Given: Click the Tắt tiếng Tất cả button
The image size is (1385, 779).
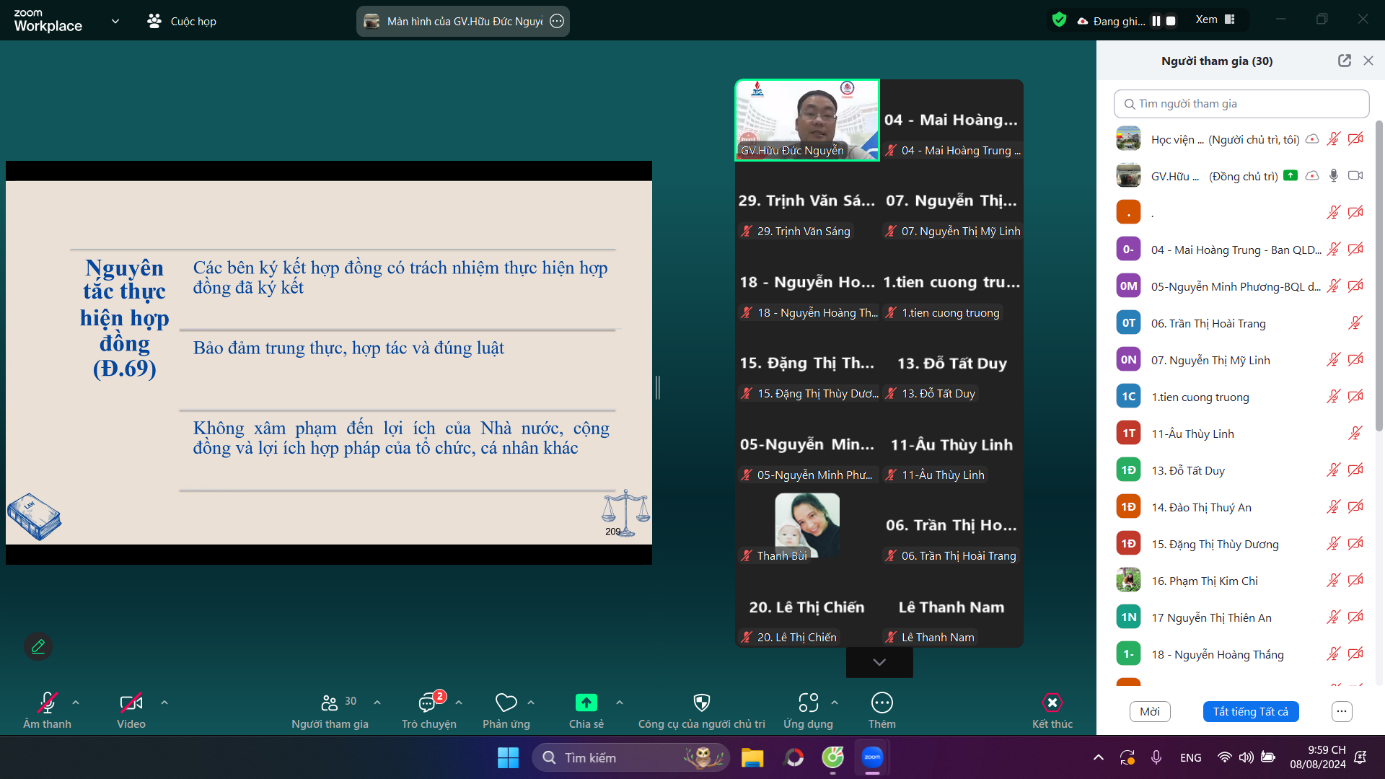Looking at the screenshot, I should (1250, 712).
